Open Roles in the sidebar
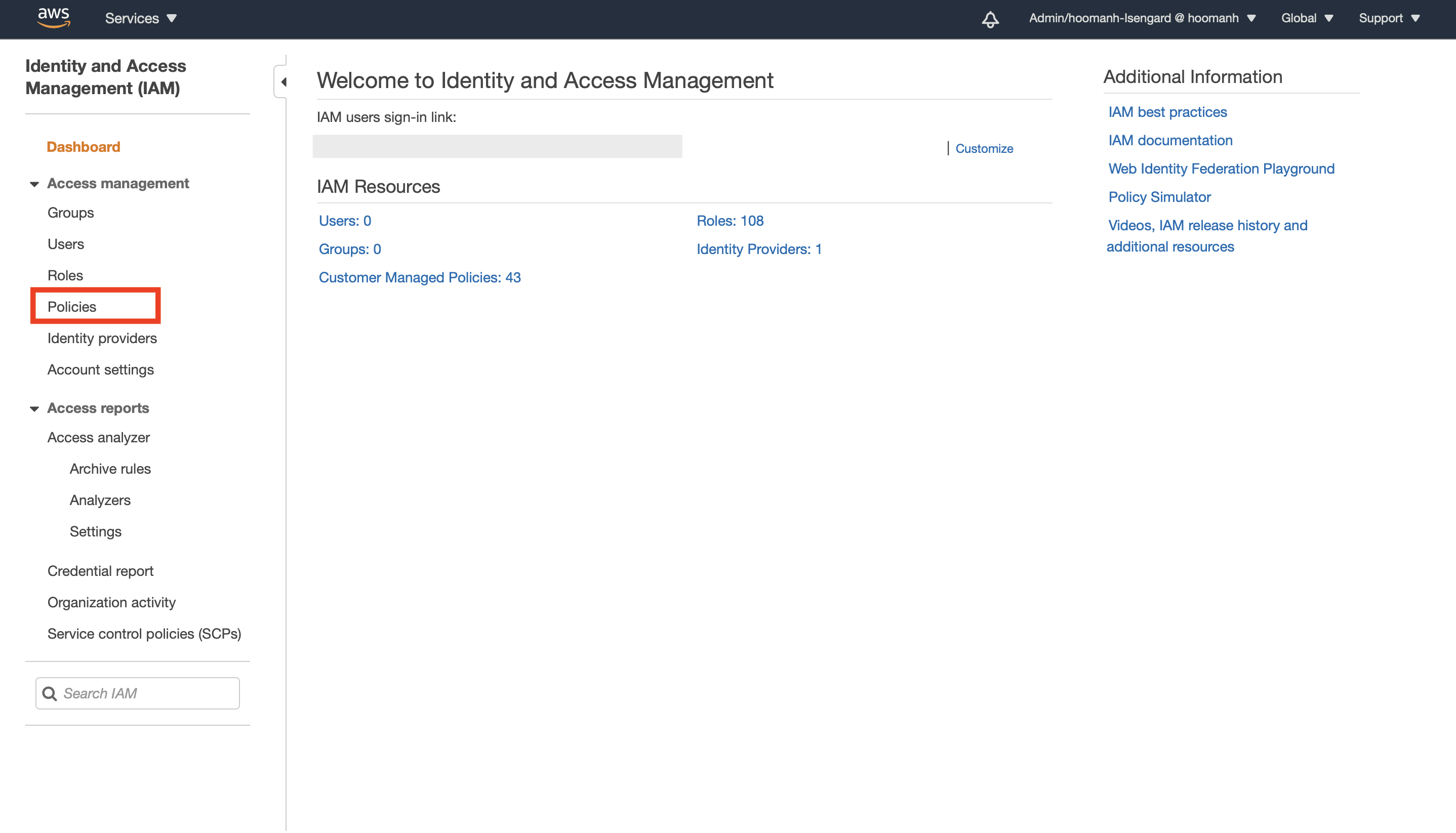 [x=65, y=275]
